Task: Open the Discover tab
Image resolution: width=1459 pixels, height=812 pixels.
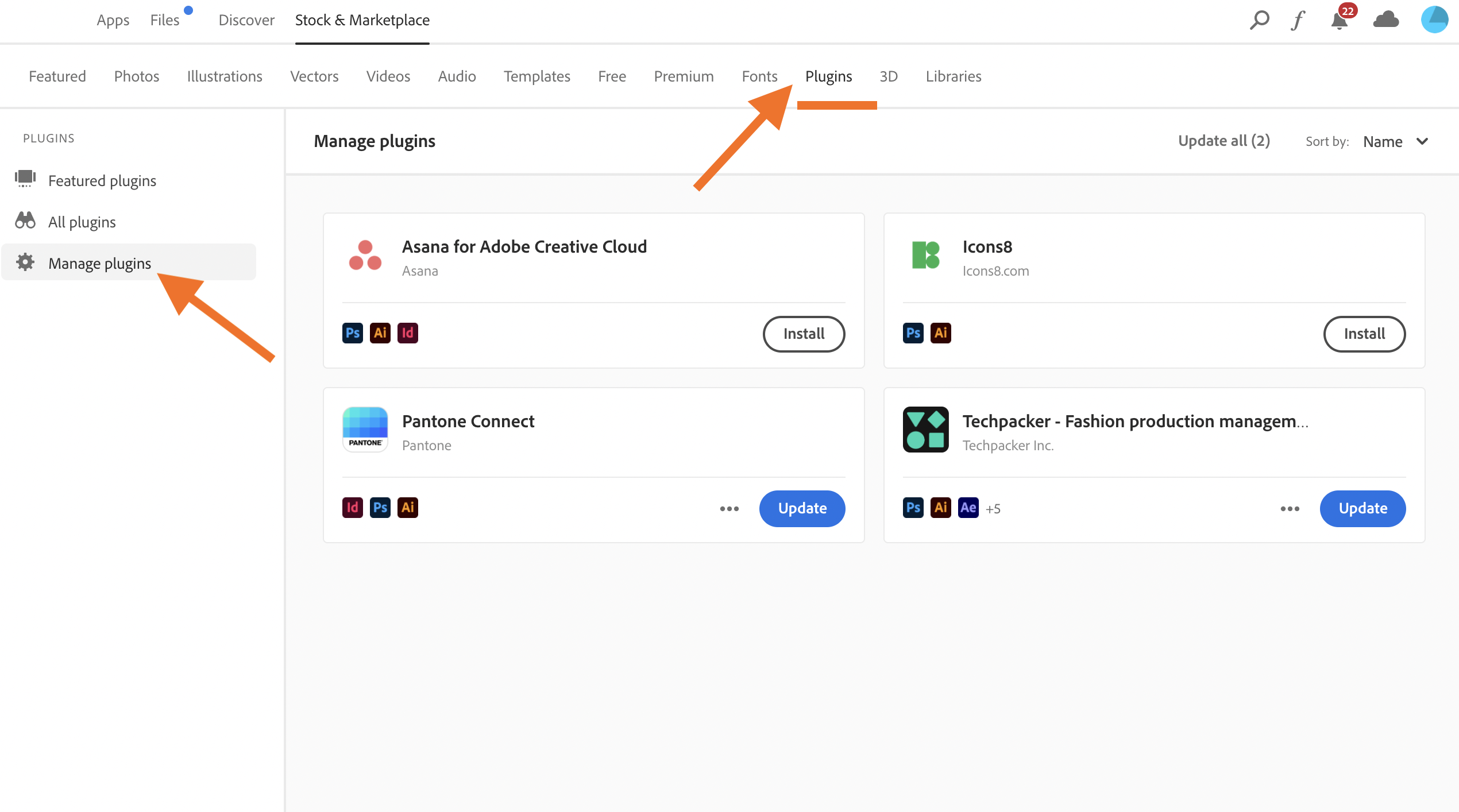Action: [x=246, y=20]
